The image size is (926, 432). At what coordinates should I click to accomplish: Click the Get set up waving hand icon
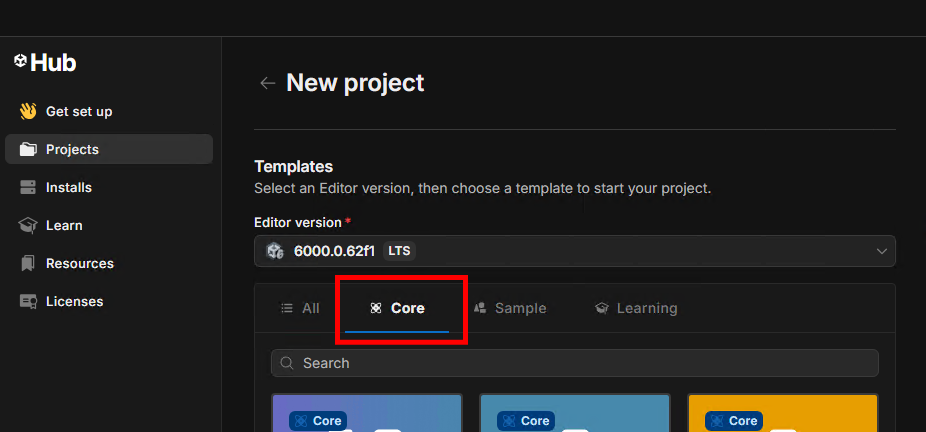[28, 111]
